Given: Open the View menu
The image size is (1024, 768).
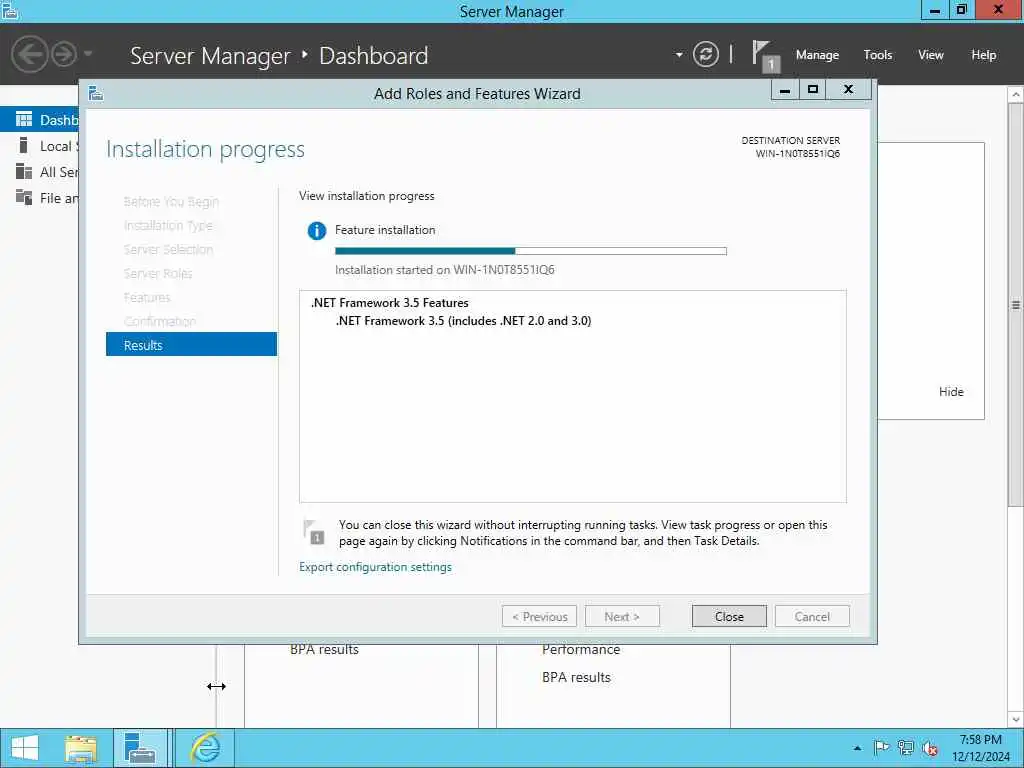Looking at the screenshot, I should coord(931,56).
